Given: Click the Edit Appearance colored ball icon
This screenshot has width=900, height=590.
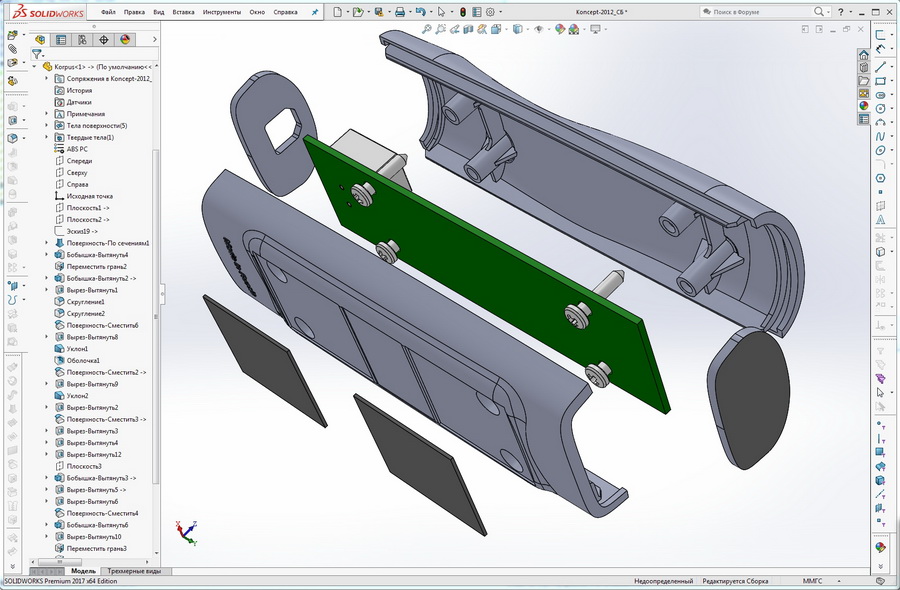Looking at the screenshot, I should coord(558,31).
